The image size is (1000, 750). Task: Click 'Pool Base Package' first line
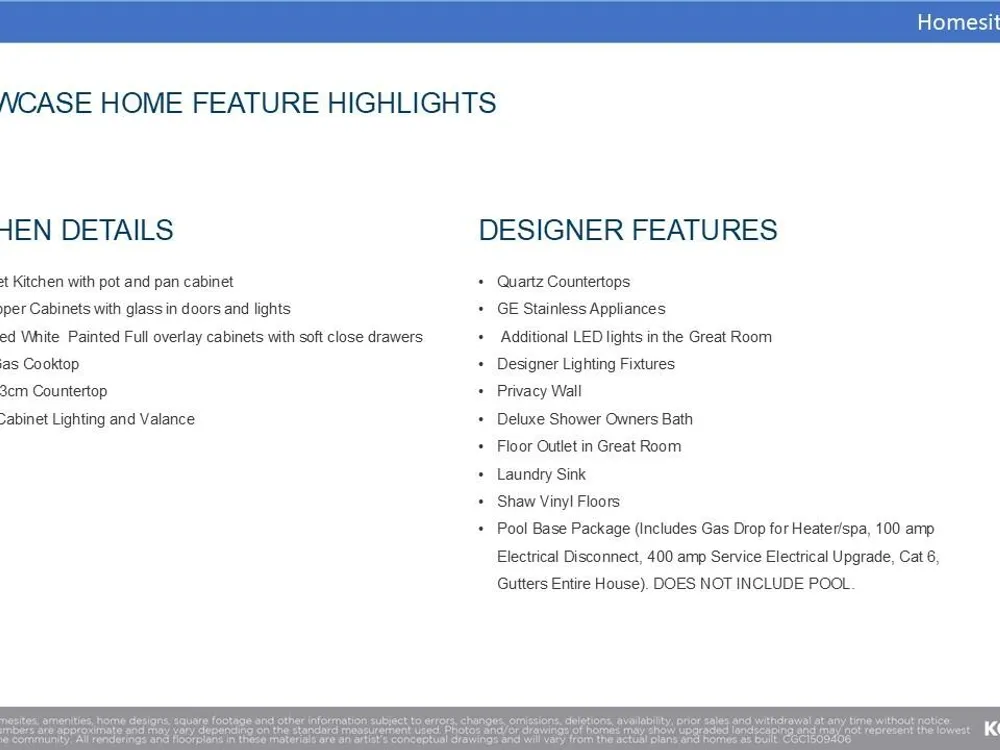click(x=716, y=529)
